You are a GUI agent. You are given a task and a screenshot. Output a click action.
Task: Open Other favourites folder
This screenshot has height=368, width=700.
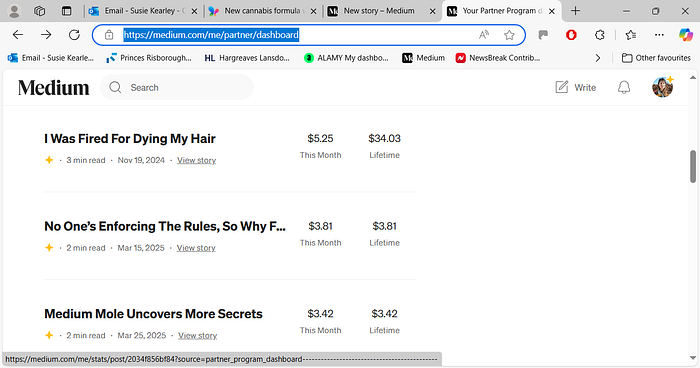point(656,58)
